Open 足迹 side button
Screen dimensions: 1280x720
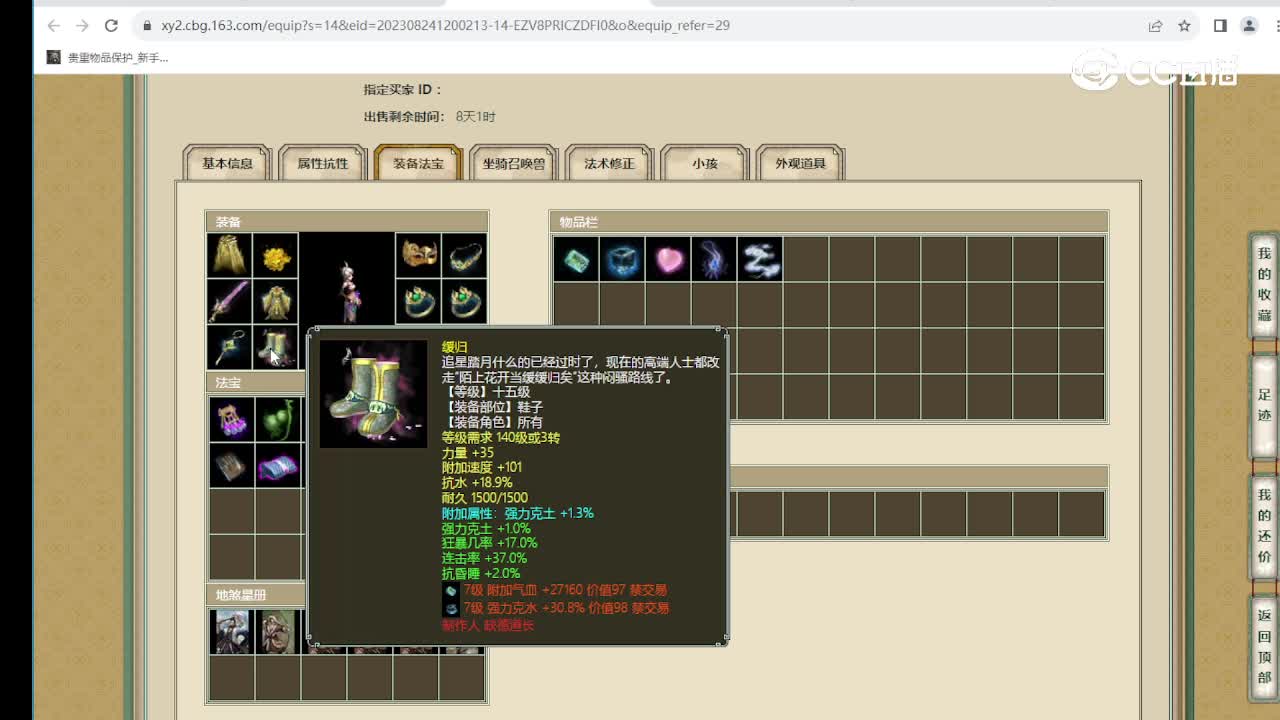tap(1264, 407)
